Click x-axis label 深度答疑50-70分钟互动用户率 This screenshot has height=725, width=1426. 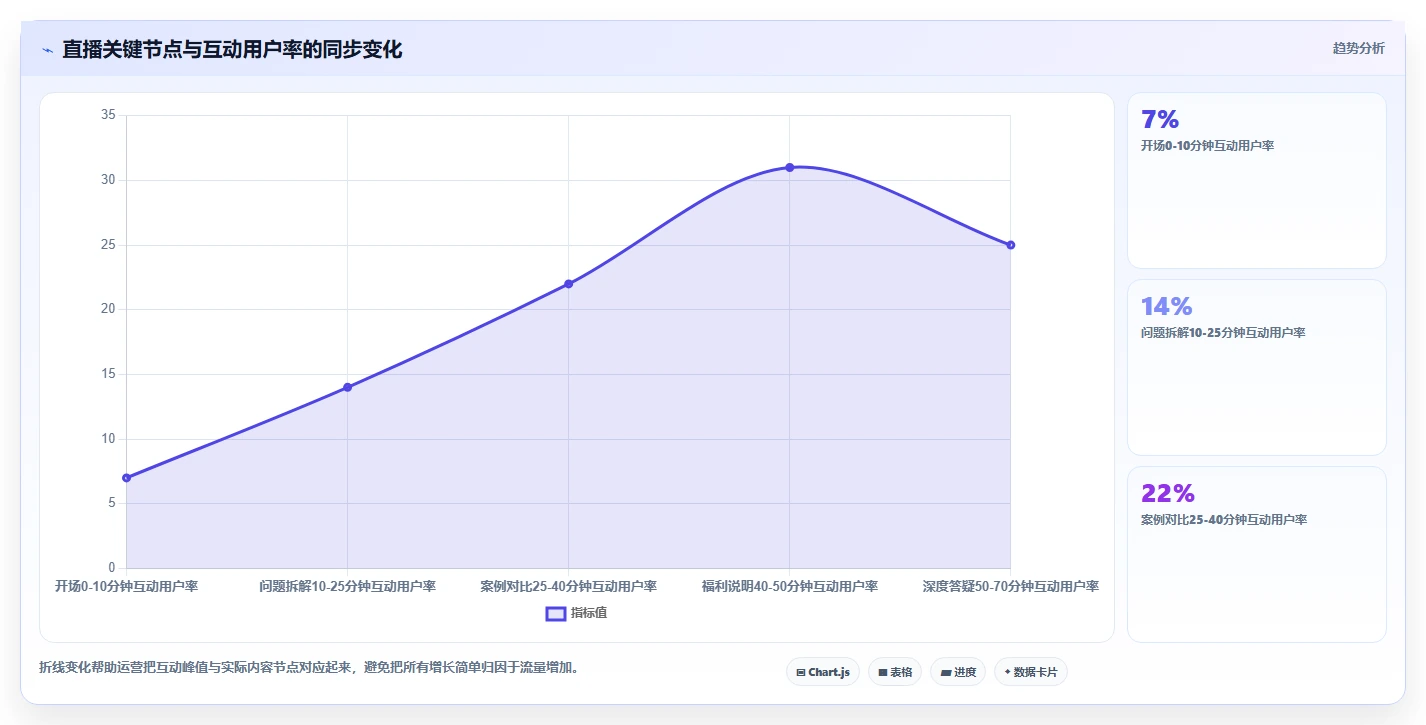(1011, 586)
